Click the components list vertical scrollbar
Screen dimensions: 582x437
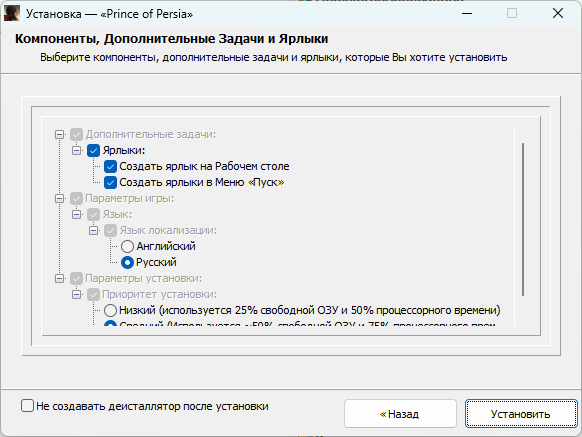523,219
